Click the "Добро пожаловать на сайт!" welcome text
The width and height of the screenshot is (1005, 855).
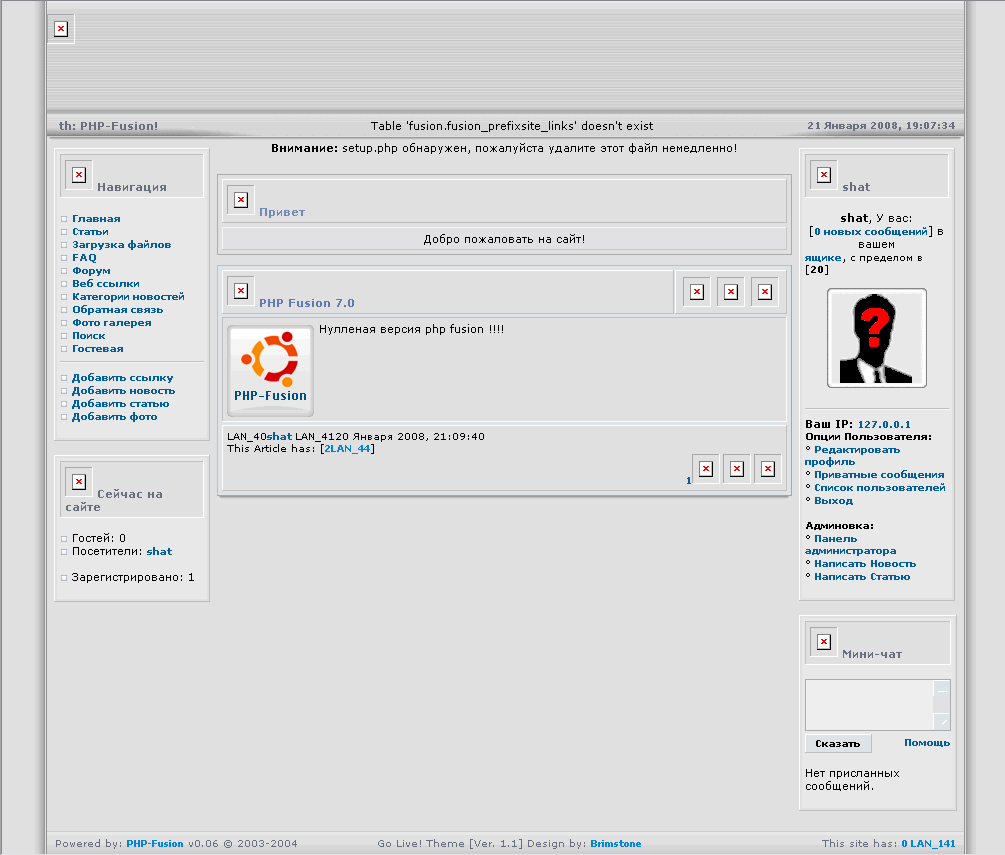coord(504,239)
